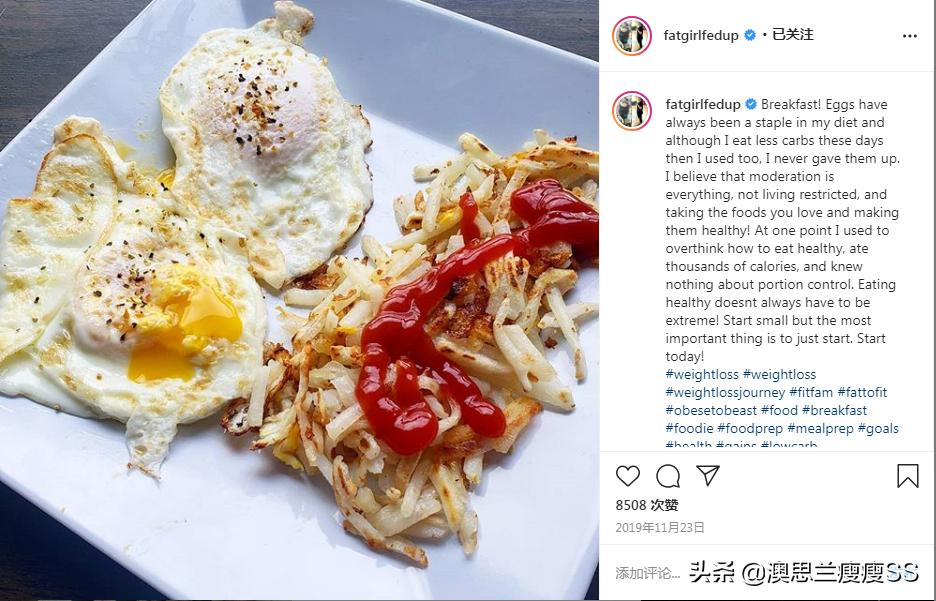
Task: Open the #obesetobeast hashtag
Action: pyautogui.click(x=711, y=410)
